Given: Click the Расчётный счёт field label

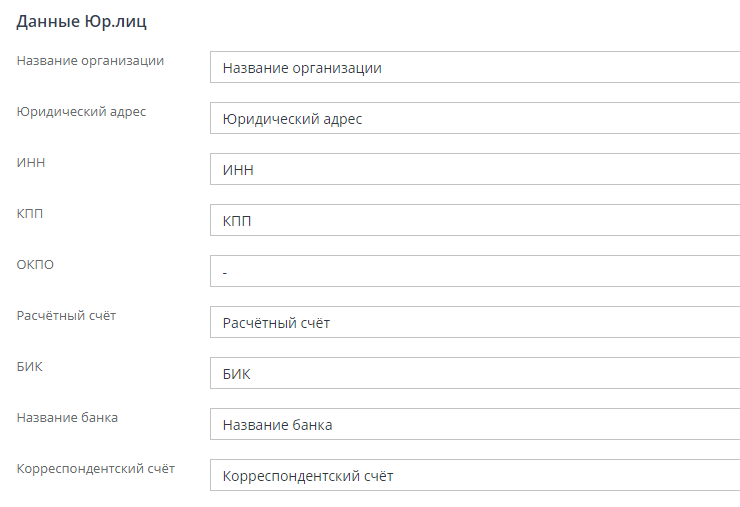Looking at the screenshot, I should point(67,315).
